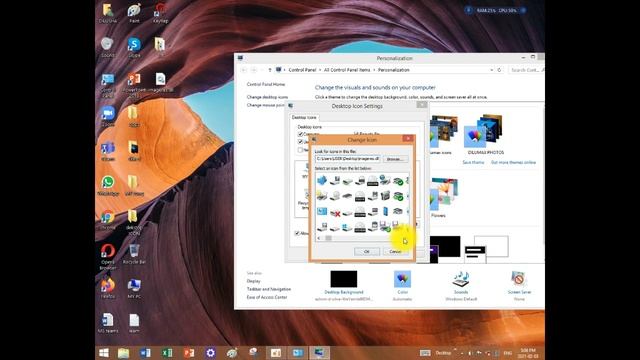Open WhatsApp desktop shortcut

[x=108, y=185]
